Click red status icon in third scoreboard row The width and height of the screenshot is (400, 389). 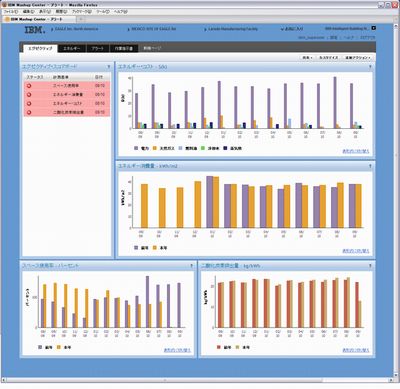(29, 104)
